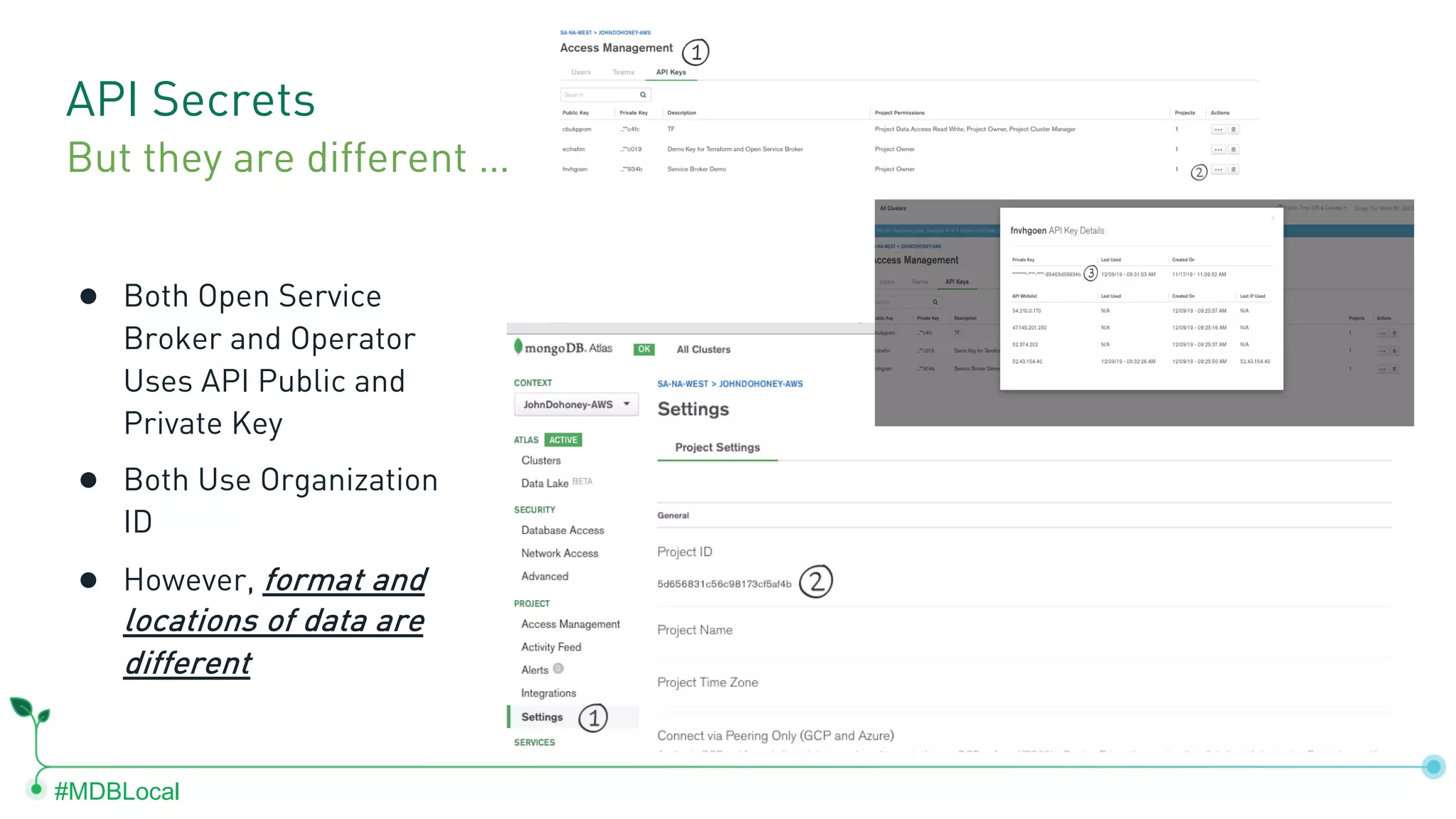
Task: Open ellipsis actions for ecfnxfim key
Action: (1218, 149)
